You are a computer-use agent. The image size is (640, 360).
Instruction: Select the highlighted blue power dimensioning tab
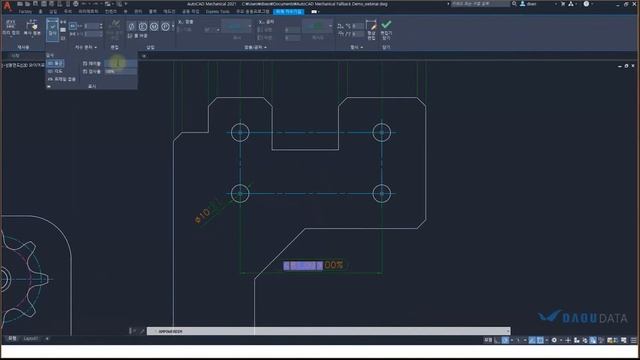[x=289, y=12]
